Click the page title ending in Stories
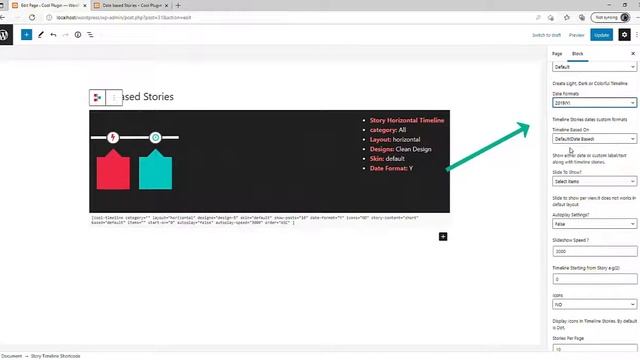Viewport: 640px width, 360px height. [148, 97]
